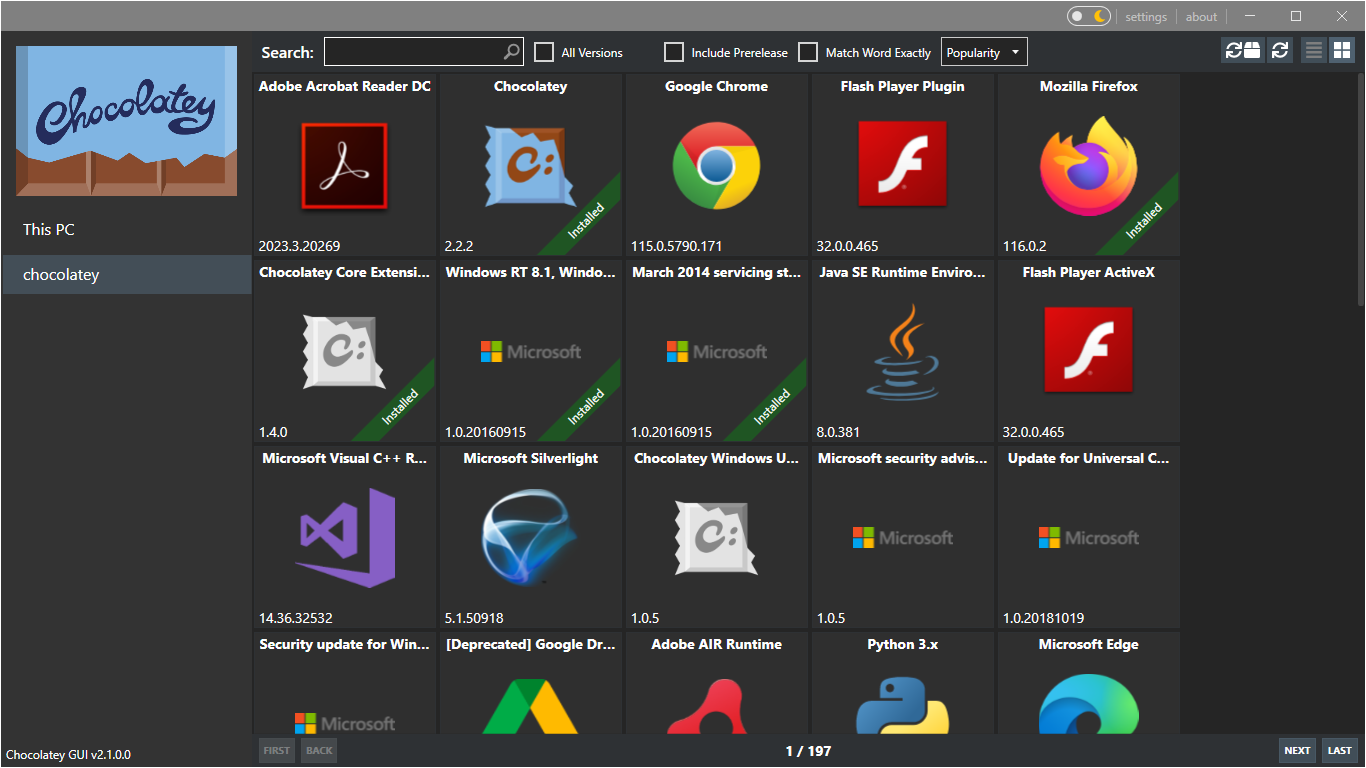Screen dimensions: 1366x768
Task: Click version text "14.36.32532"
Action: pyautogui.click(x=296, y=618)
